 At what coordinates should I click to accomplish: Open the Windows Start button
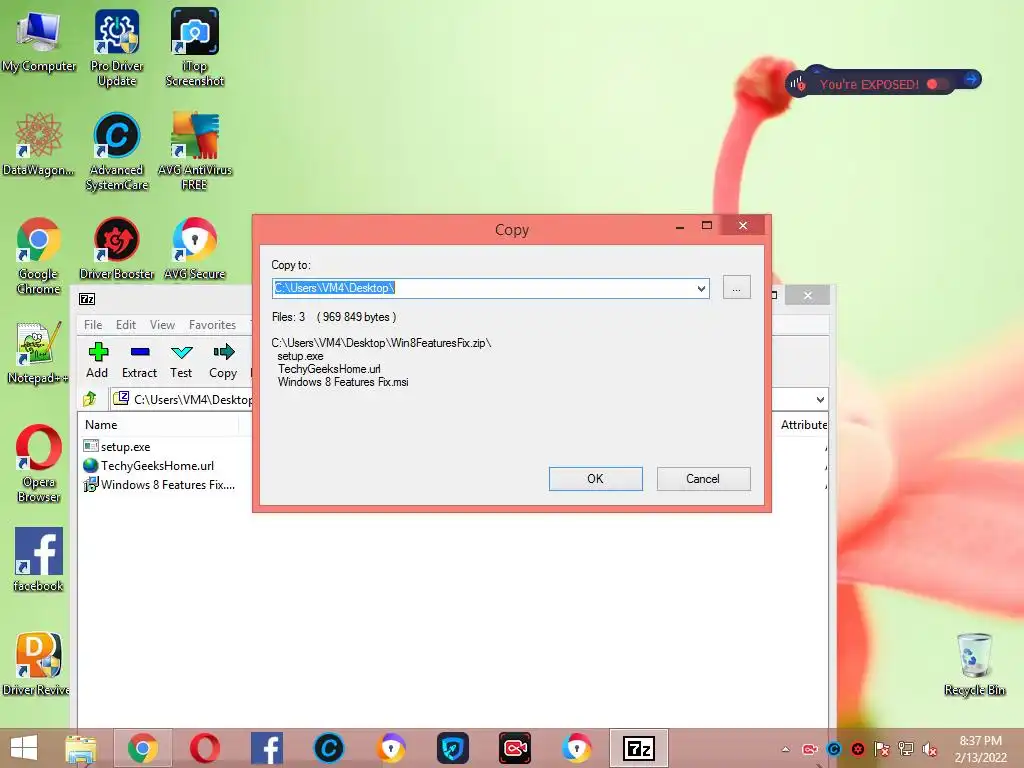point(24,748)
